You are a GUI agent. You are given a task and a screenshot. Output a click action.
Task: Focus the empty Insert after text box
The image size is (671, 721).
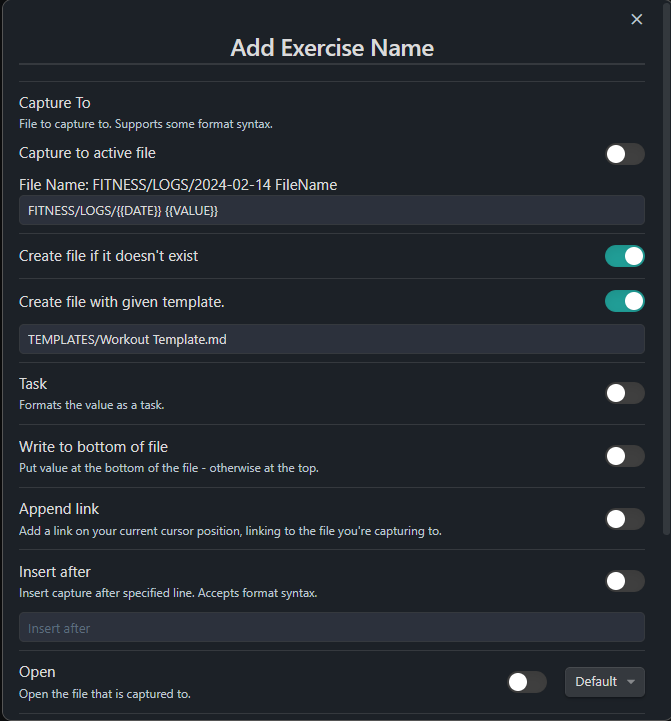click(x=332, y=628)
